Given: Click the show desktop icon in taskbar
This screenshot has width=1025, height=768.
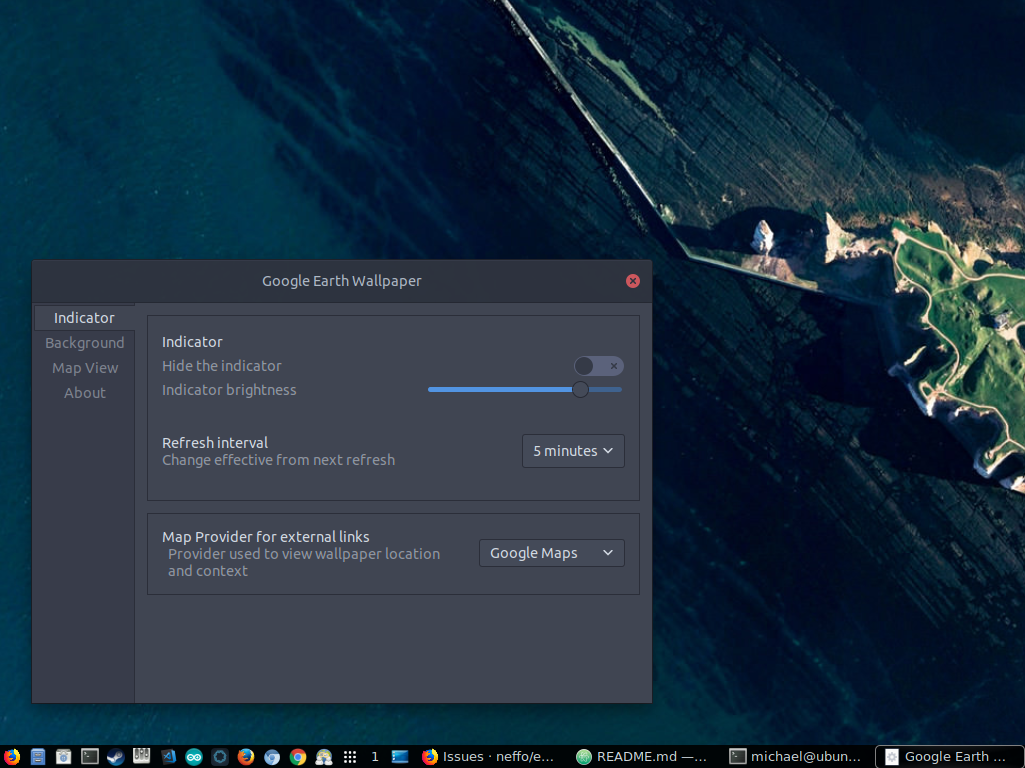Looking at the screenshot, I should [x=400, y=757].
